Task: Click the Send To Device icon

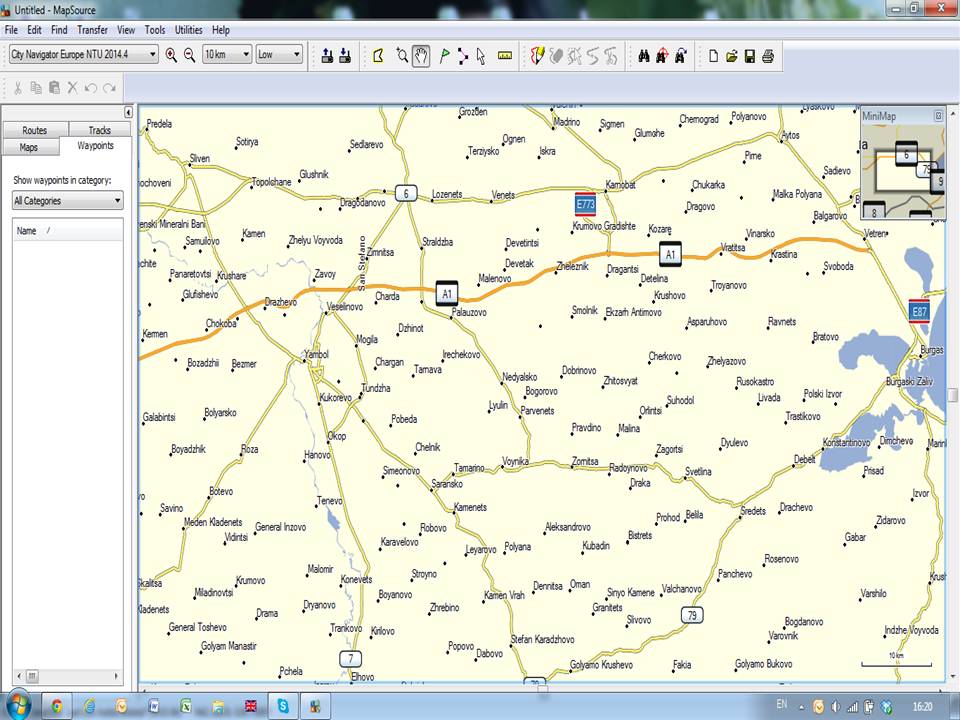Action: point(327,56)
